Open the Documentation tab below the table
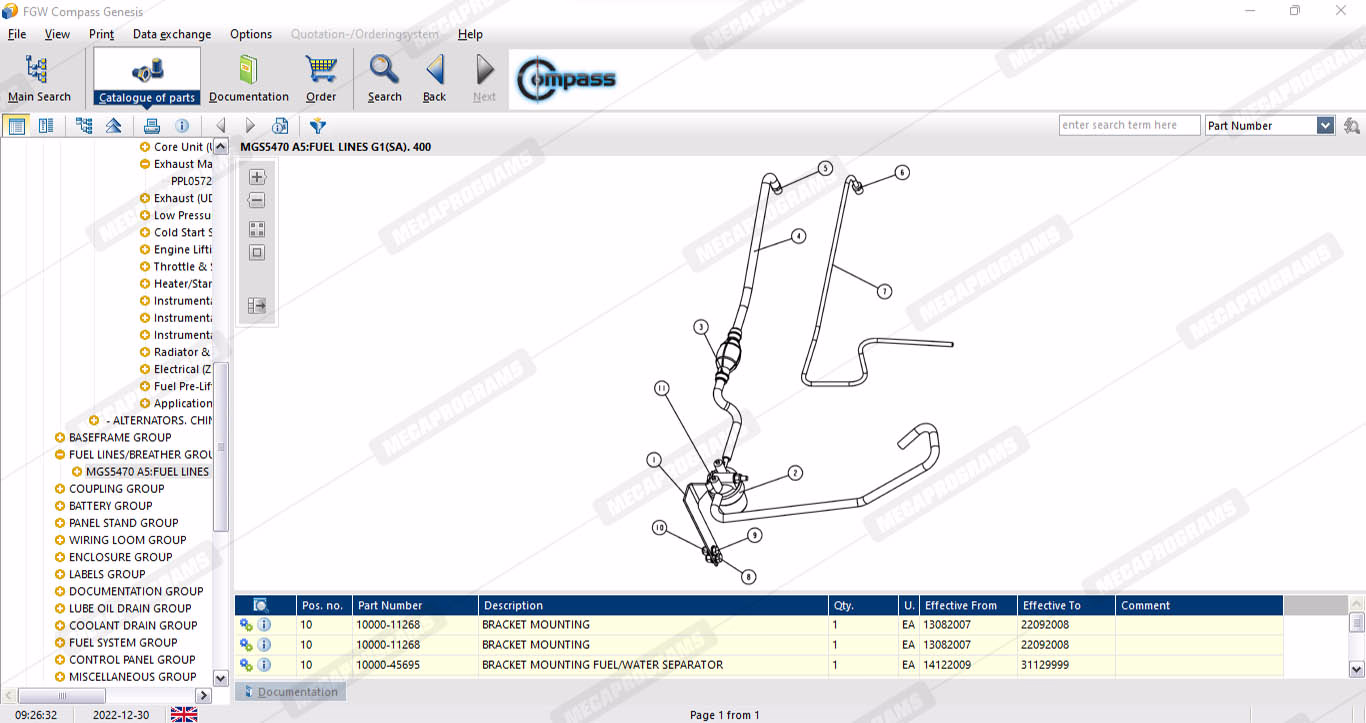 (x=289, y=691)
